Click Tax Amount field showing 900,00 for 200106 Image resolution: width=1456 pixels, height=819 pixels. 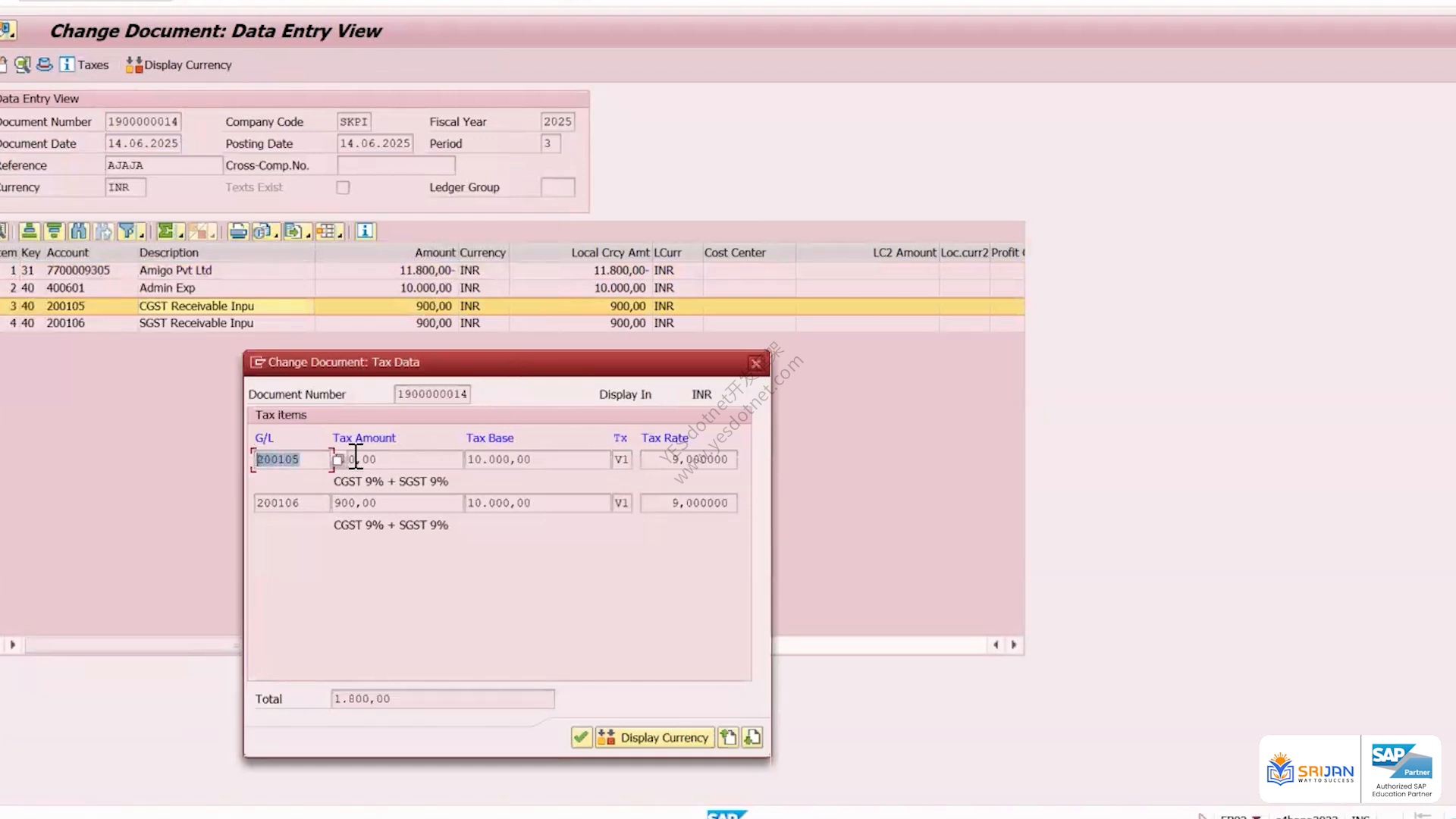tap(397, 503)
